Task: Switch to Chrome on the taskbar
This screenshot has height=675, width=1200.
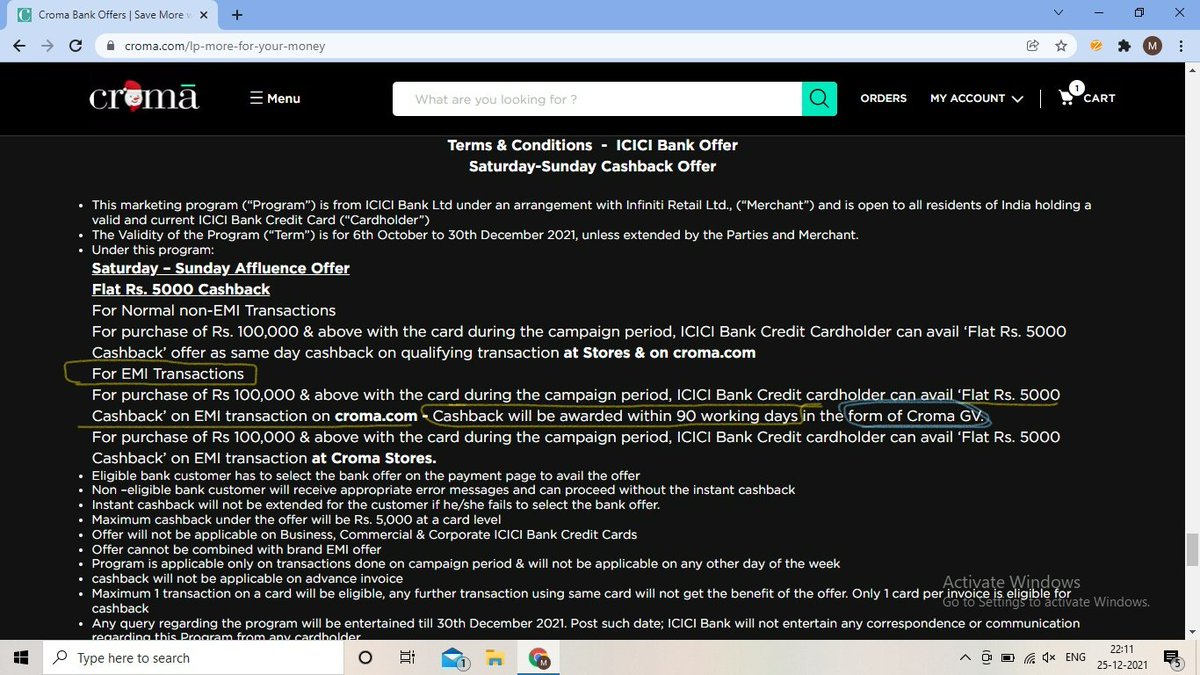Action: 539,657
